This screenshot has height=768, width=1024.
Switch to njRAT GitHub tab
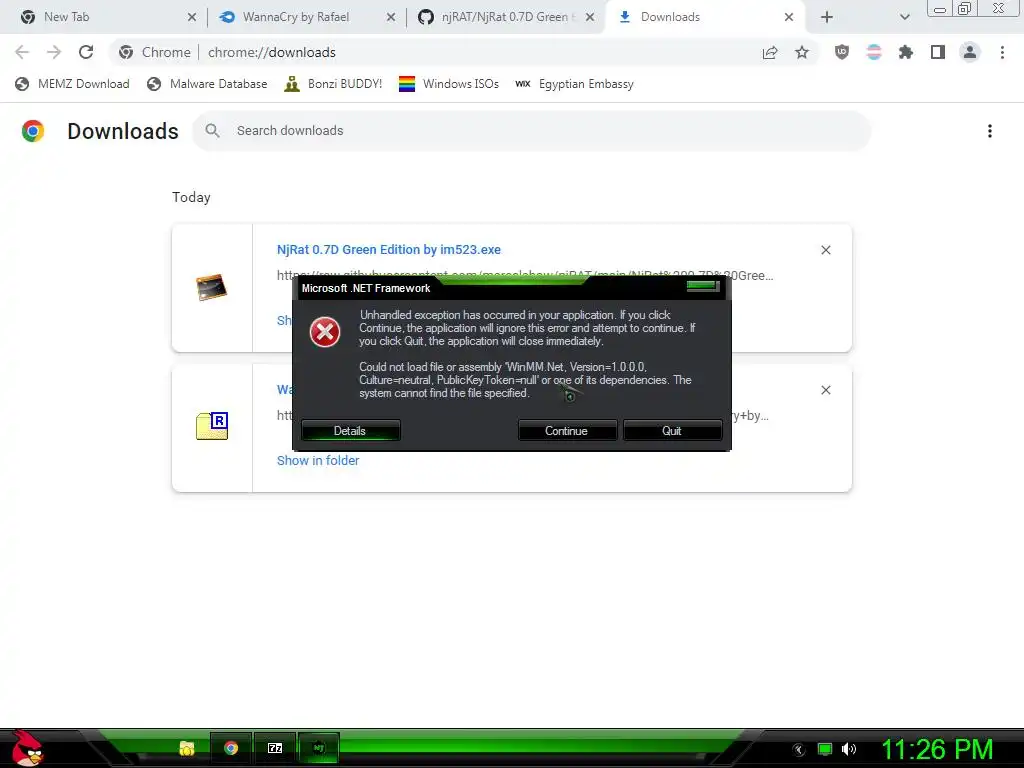pyautogui.click(x=505, y=17)
